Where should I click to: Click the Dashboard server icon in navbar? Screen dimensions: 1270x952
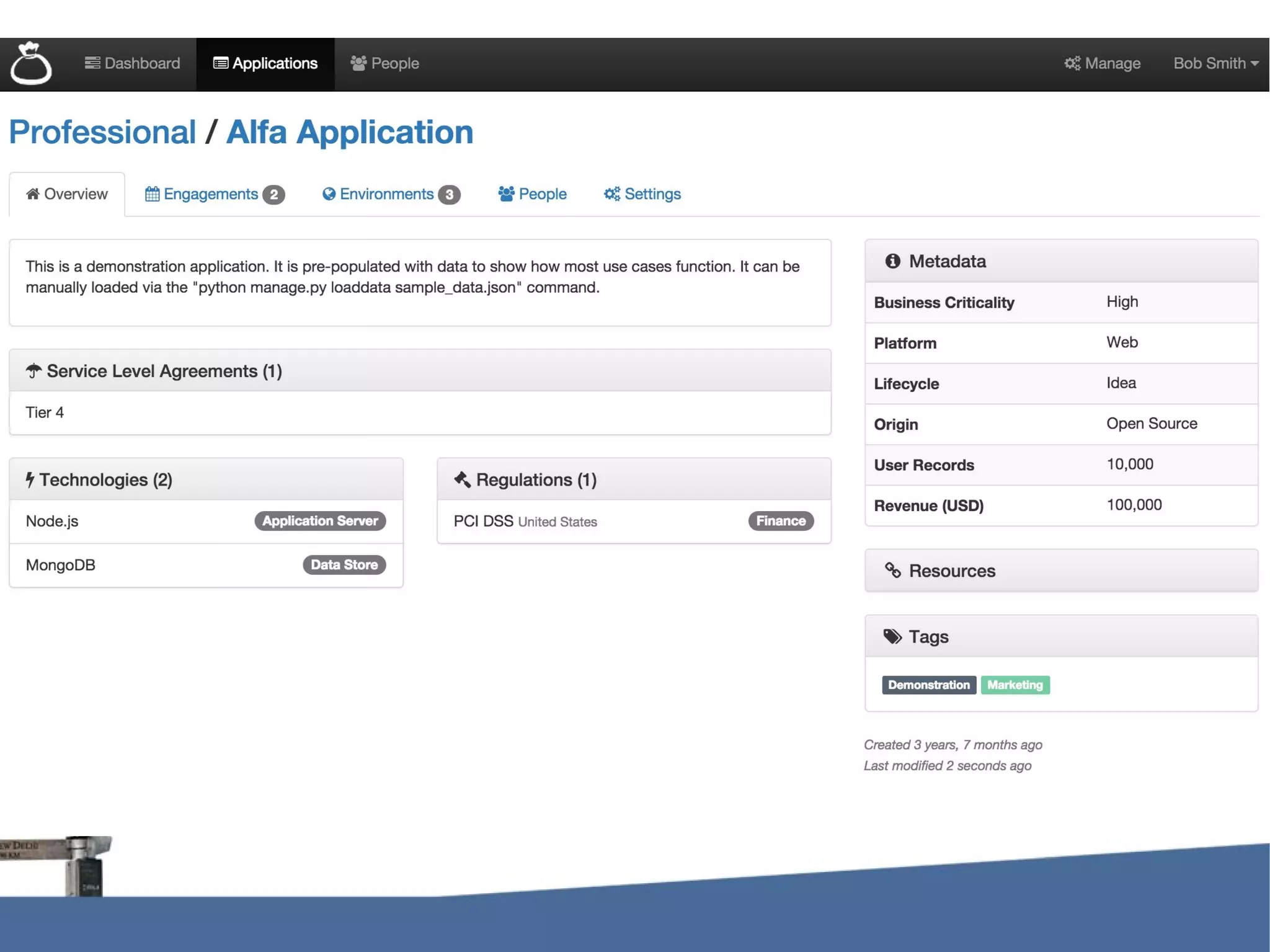[92, 63]
